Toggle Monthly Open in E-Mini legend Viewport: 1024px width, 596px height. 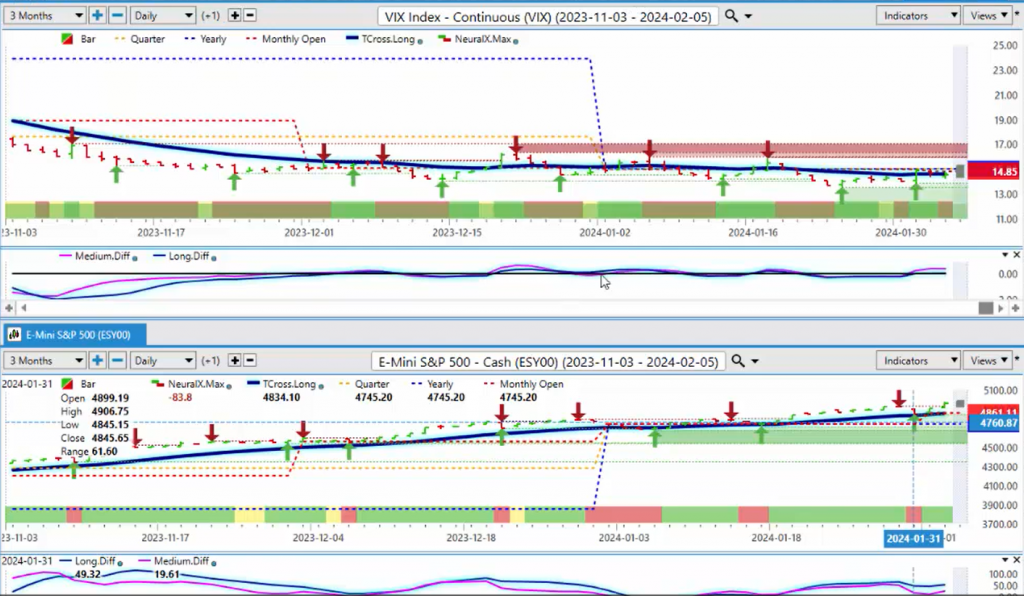point(523,384)
